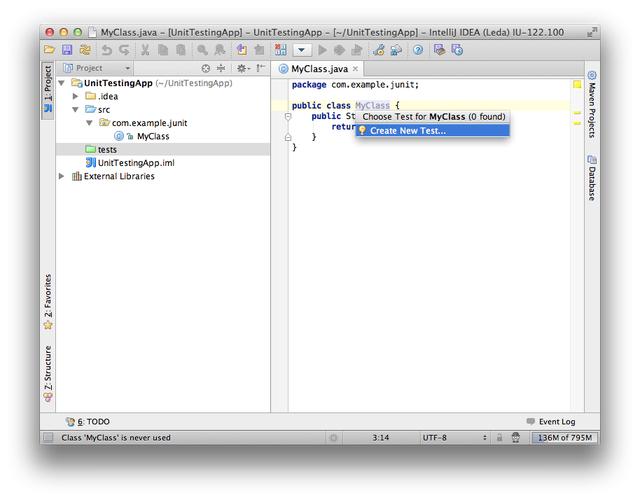The image size is (640, 500).
Task: Click the Synchronize toolbar icon
Action: click(x=85, y=50)
